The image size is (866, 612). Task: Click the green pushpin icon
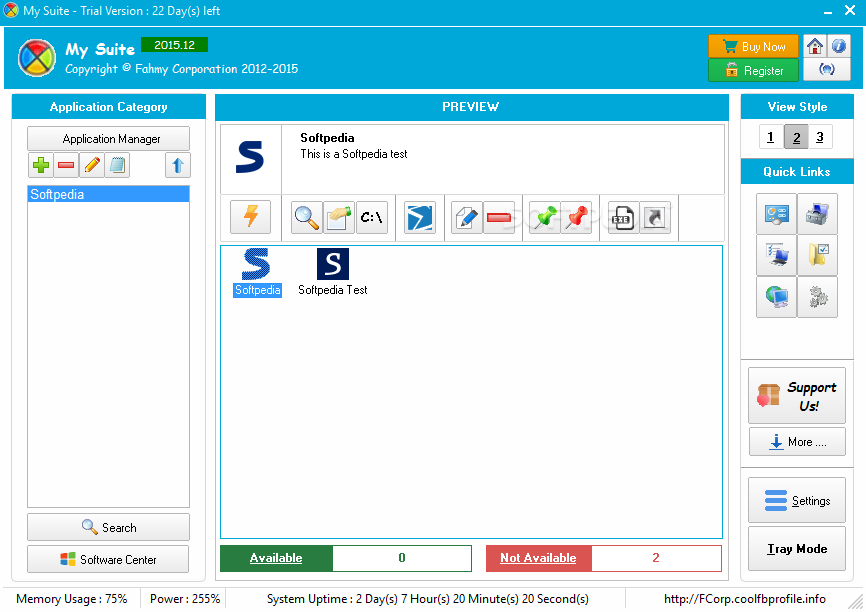(x=545, y=217)
